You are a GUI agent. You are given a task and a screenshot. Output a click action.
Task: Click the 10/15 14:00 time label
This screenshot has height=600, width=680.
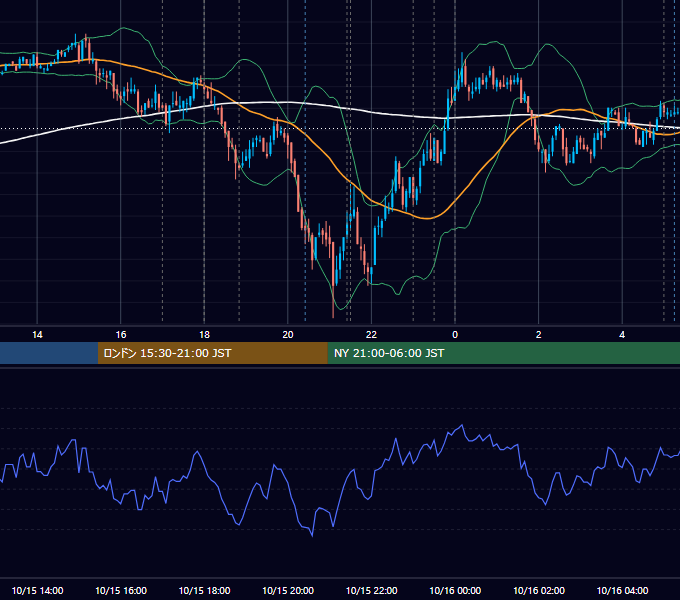pos(37,590)
